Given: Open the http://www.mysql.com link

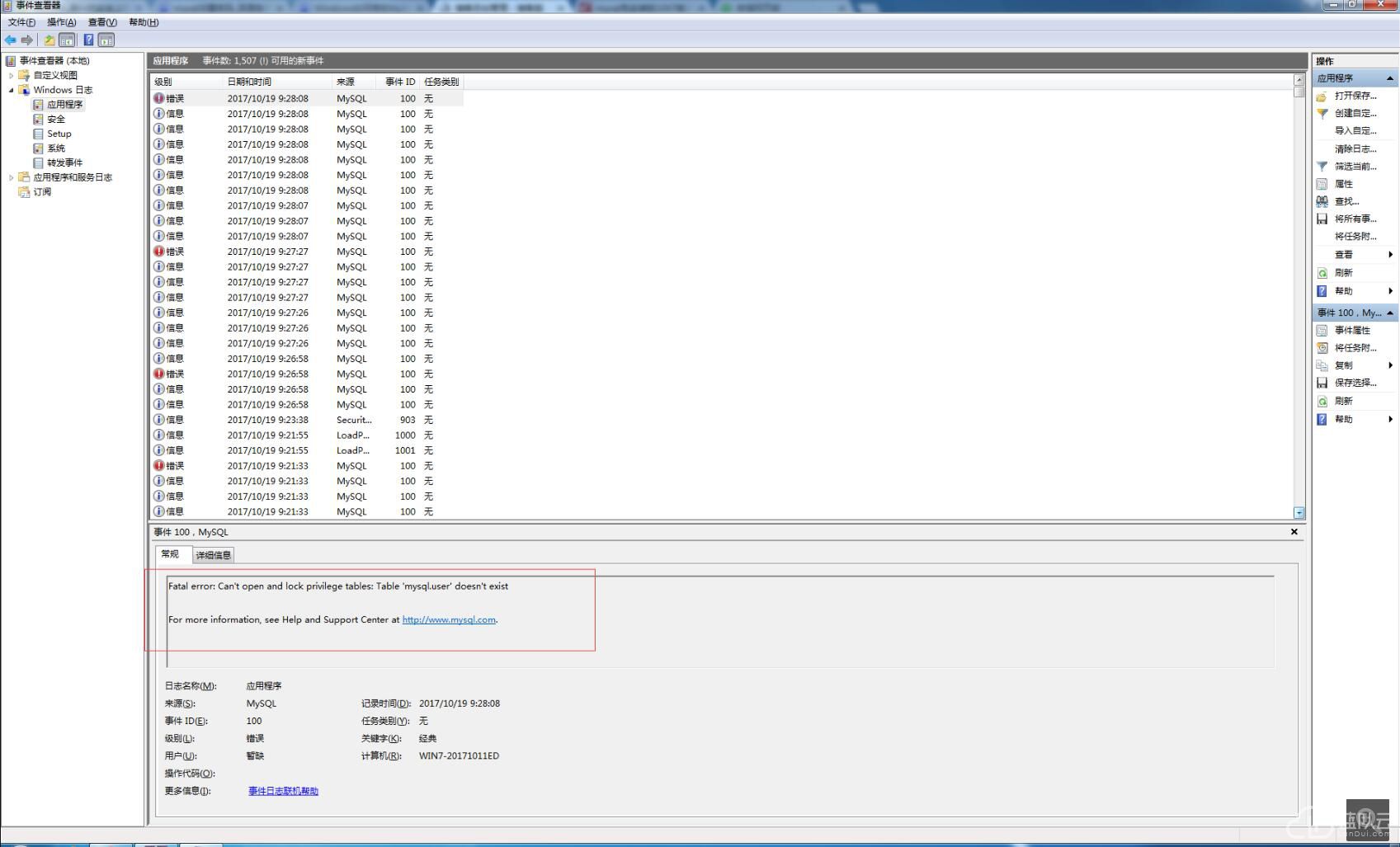Looking at the screenshot, I should 449,620.
